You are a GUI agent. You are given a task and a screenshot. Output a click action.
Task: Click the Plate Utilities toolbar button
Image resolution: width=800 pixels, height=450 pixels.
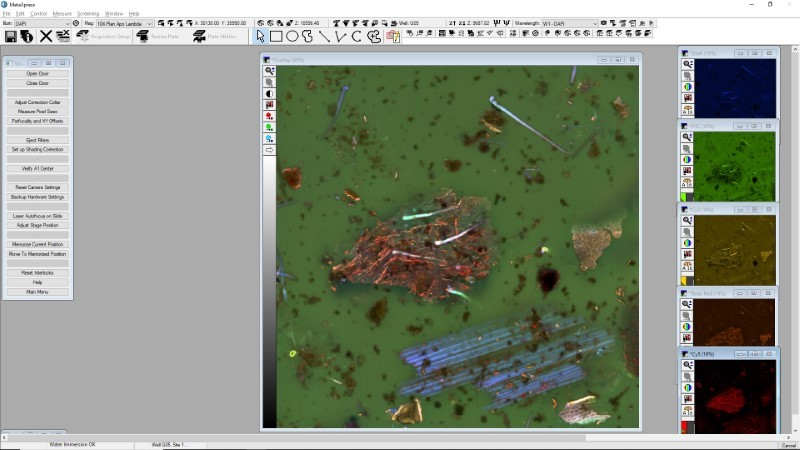[215, 36]
